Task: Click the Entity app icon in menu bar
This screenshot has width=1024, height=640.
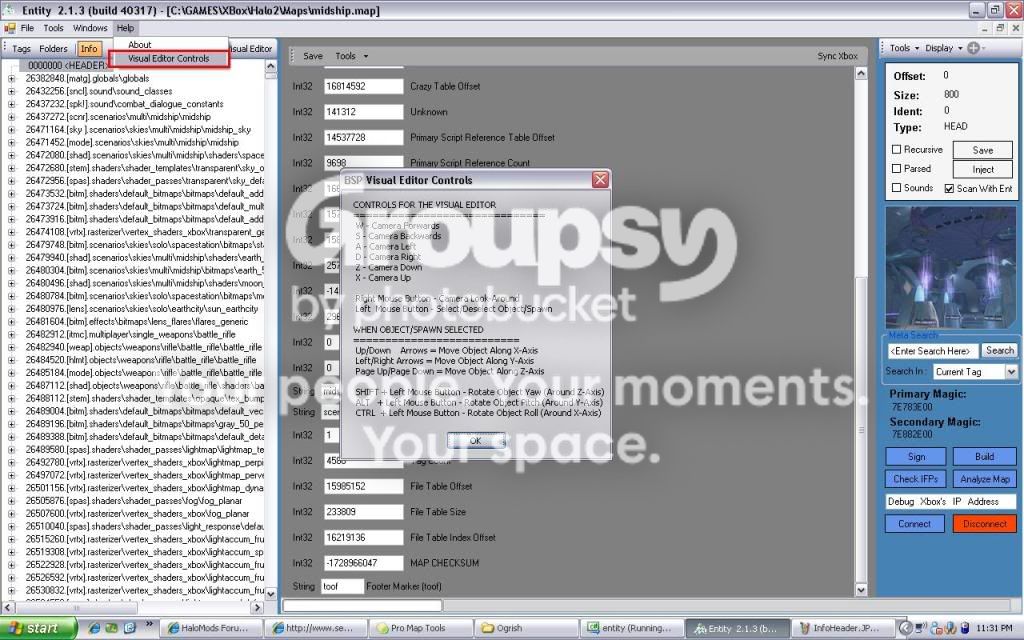Action: pos(9,28)
